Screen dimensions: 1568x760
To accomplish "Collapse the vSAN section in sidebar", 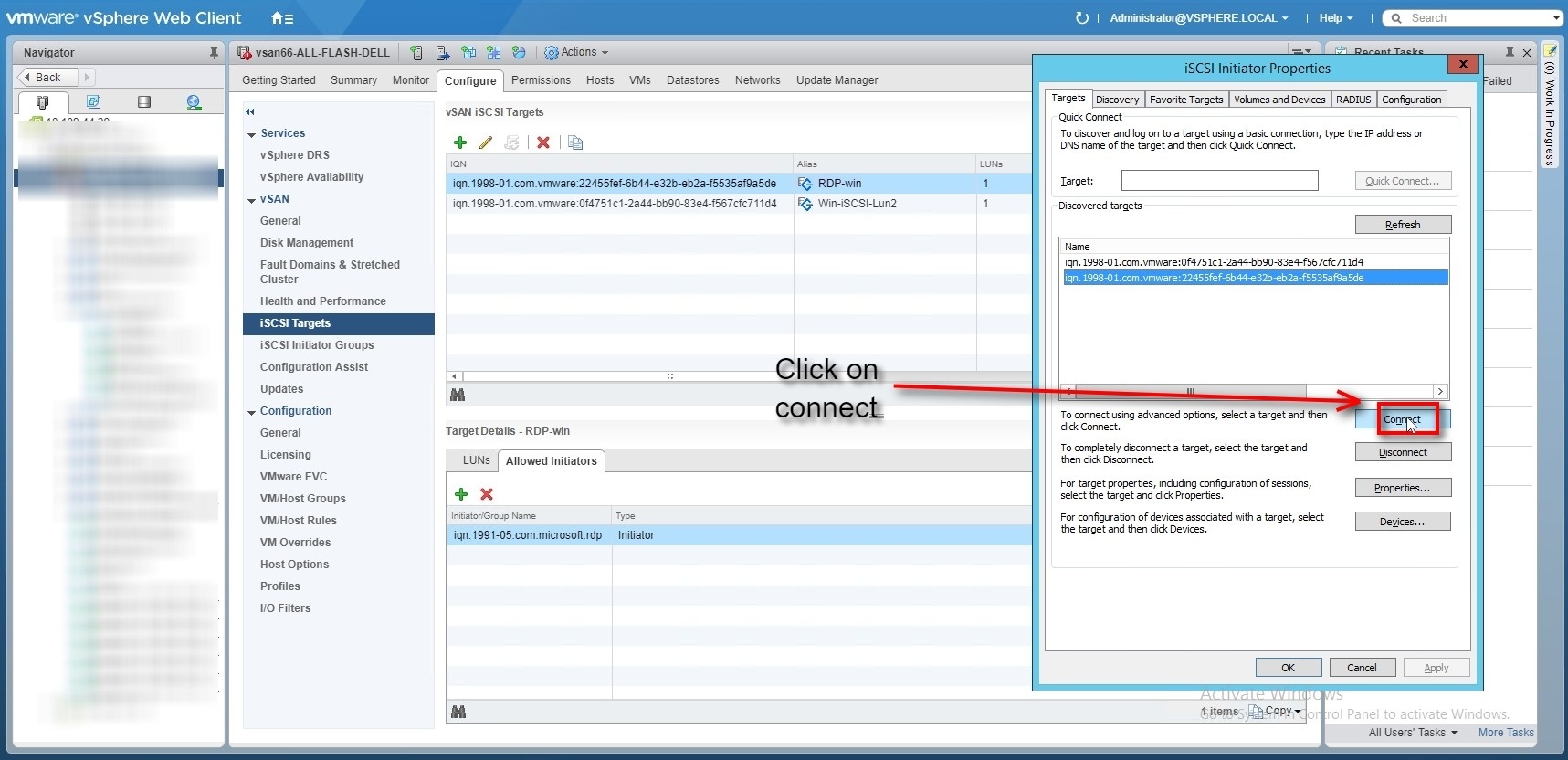I will [251, 200].
